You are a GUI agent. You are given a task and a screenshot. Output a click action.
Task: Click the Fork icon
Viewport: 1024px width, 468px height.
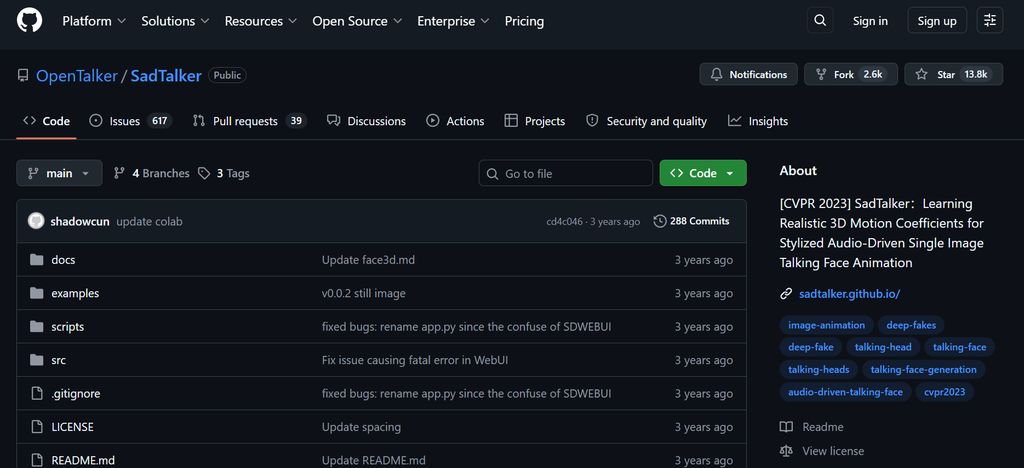pos(821,74)
